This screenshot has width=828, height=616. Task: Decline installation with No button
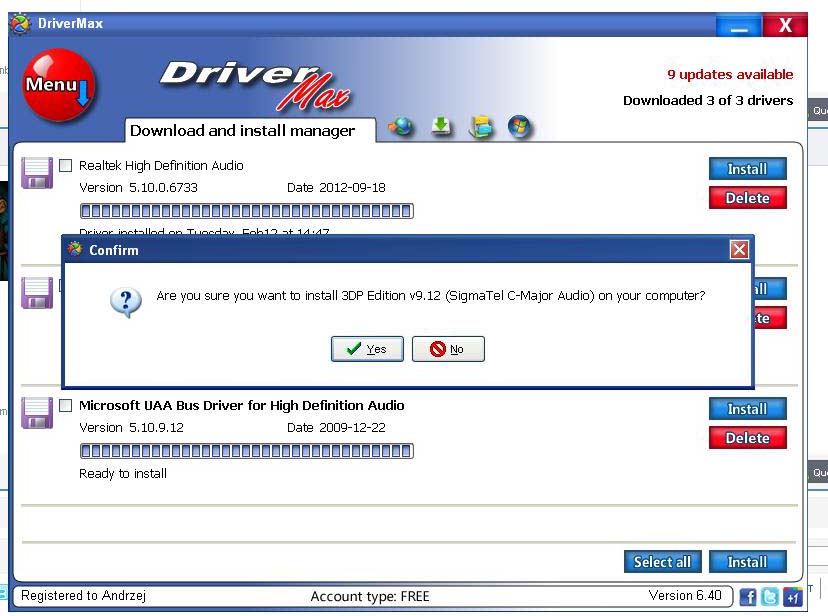[448, 349]
